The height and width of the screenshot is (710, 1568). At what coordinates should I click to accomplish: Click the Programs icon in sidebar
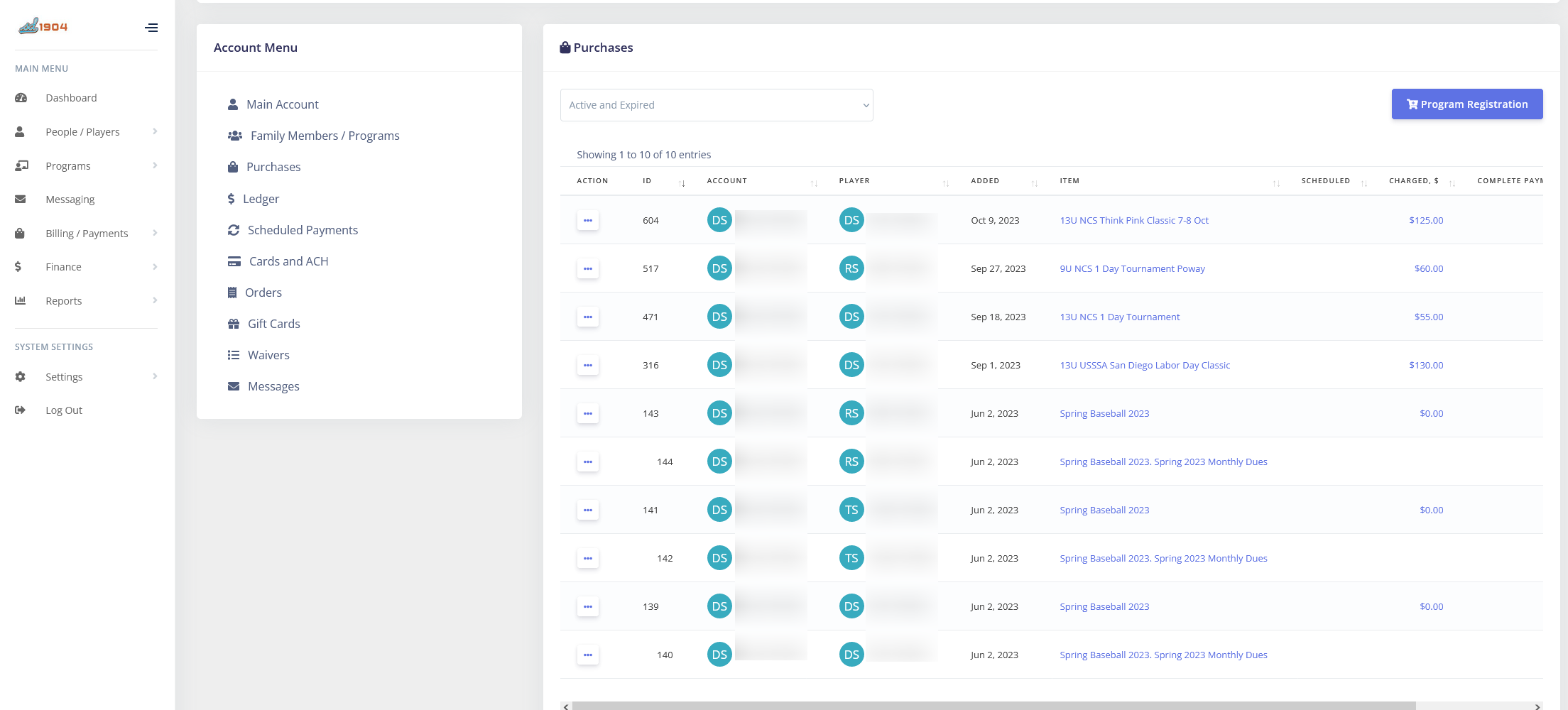(21, 165)
